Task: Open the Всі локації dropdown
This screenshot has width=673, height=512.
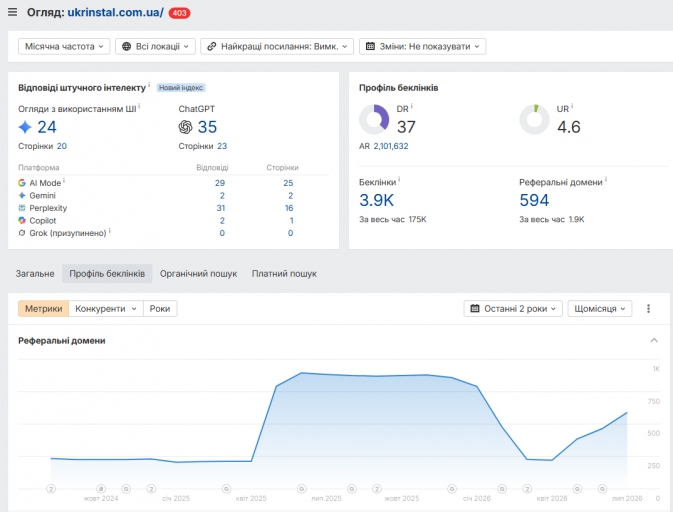Action: [x=155, y=46]
